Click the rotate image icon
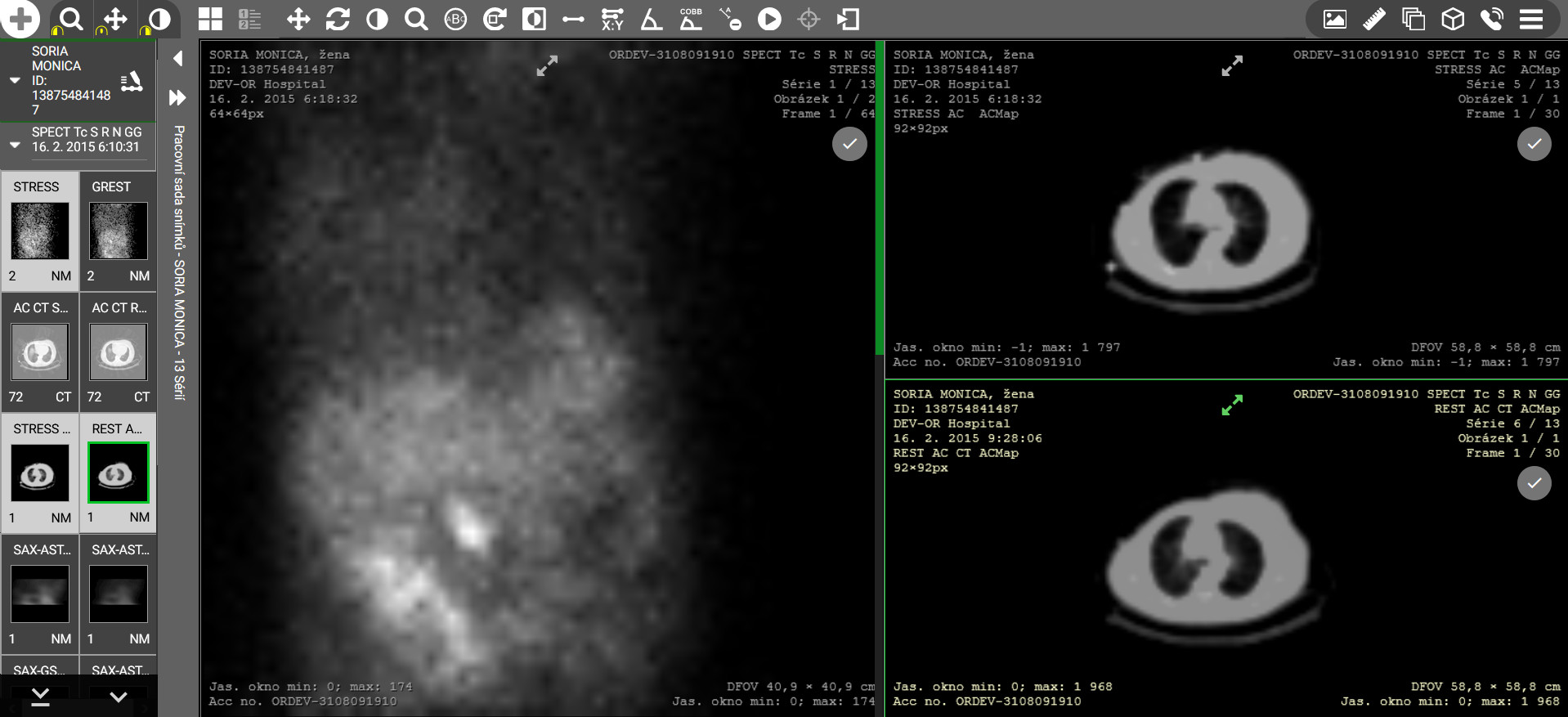Screen dimensions: 1568x717 [x=495, y=19]
